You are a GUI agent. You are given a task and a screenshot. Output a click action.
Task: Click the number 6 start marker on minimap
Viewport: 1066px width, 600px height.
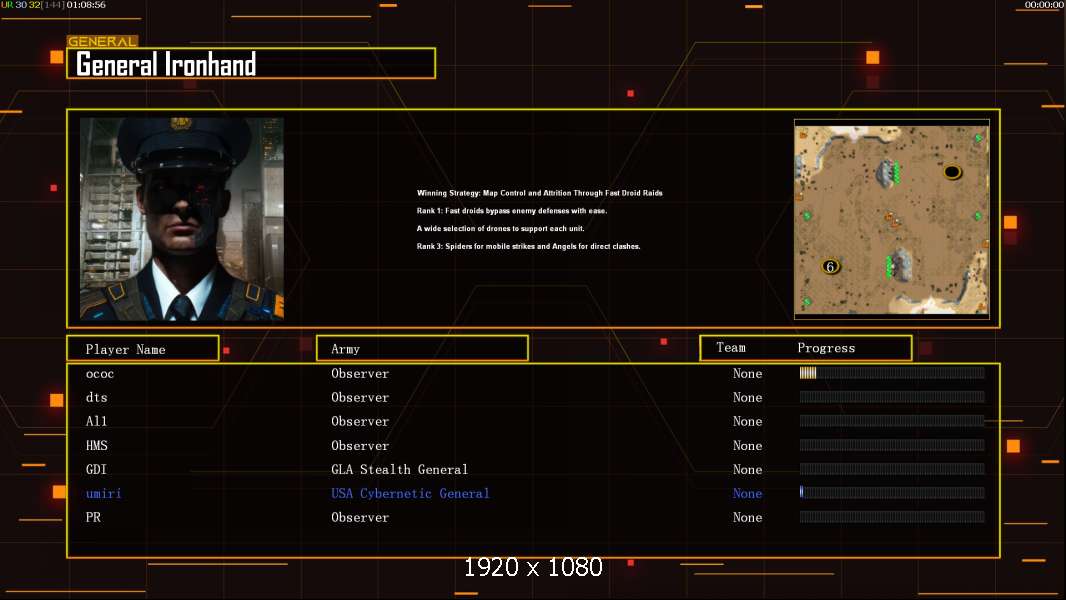830,266
